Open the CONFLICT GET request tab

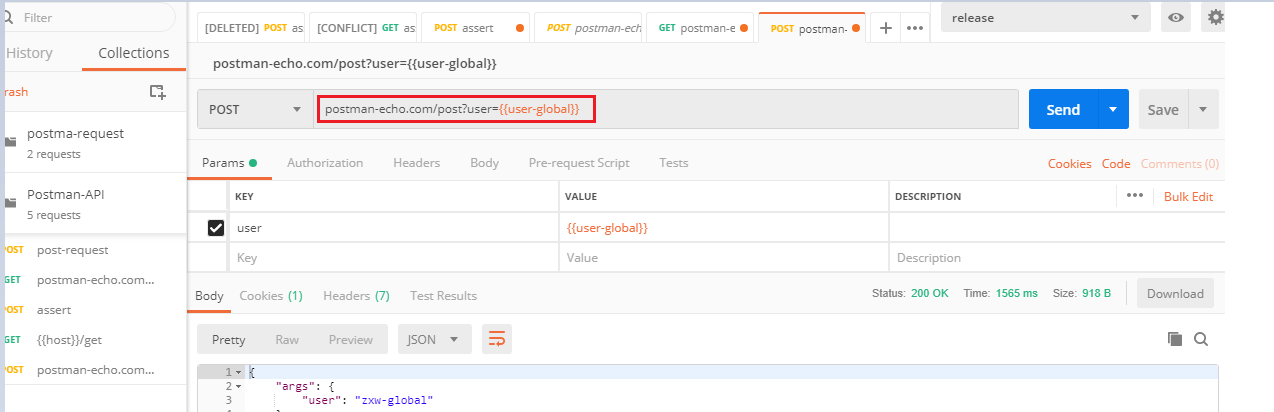[364, 28]
